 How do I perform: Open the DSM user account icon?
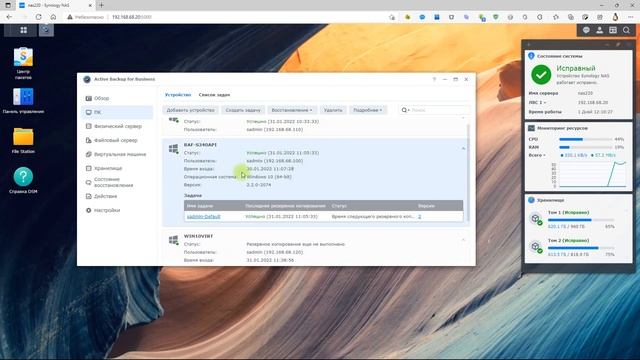[x=600, y=30]
